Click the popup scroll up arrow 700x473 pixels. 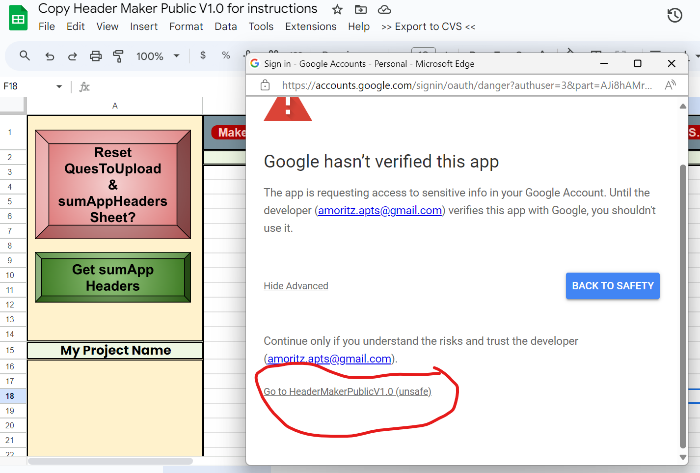683,106
